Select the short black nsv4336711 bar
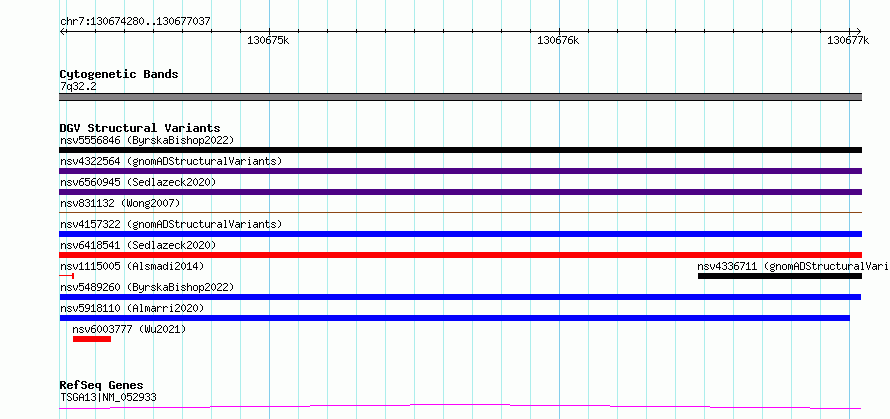890x419 pixels. click(780, 276)
